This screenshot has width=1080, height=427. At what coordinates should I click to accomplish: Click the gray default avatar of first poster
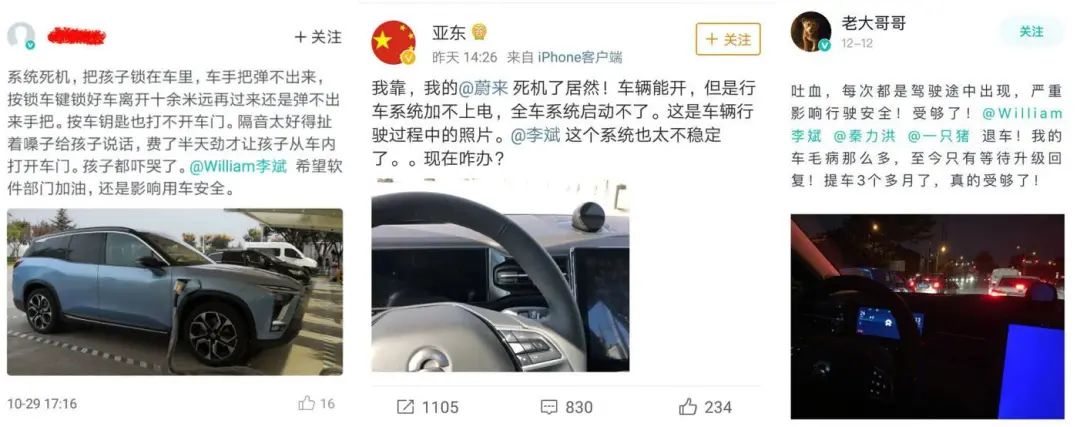[x=21, y=36]
